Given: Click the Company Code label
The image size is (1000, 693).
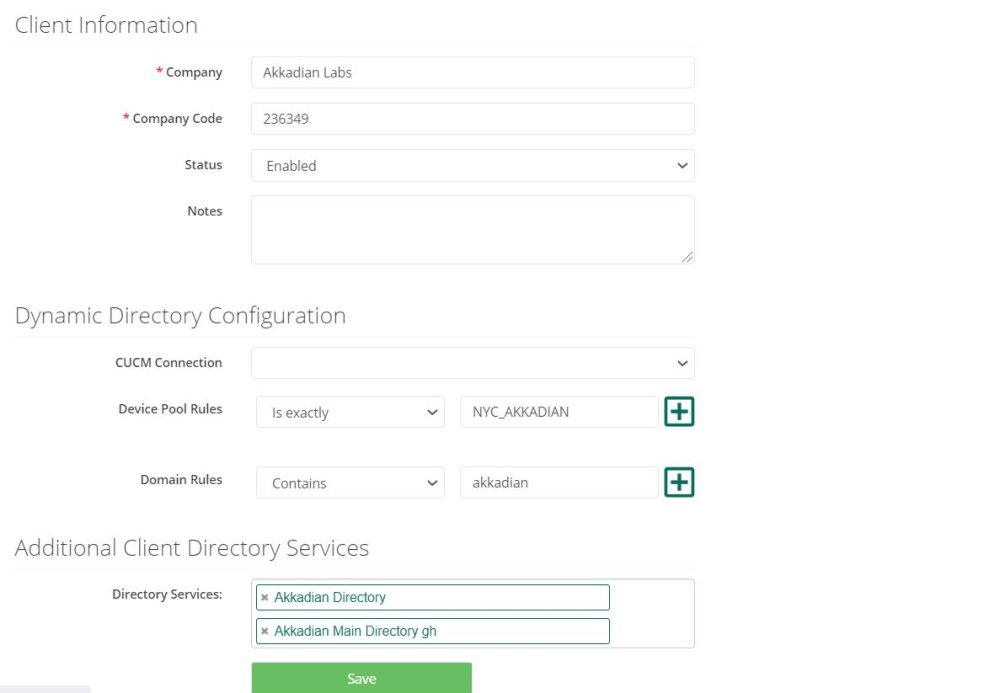Looking at the screenshot, I should pyautogui.click(x=177, y=119).
